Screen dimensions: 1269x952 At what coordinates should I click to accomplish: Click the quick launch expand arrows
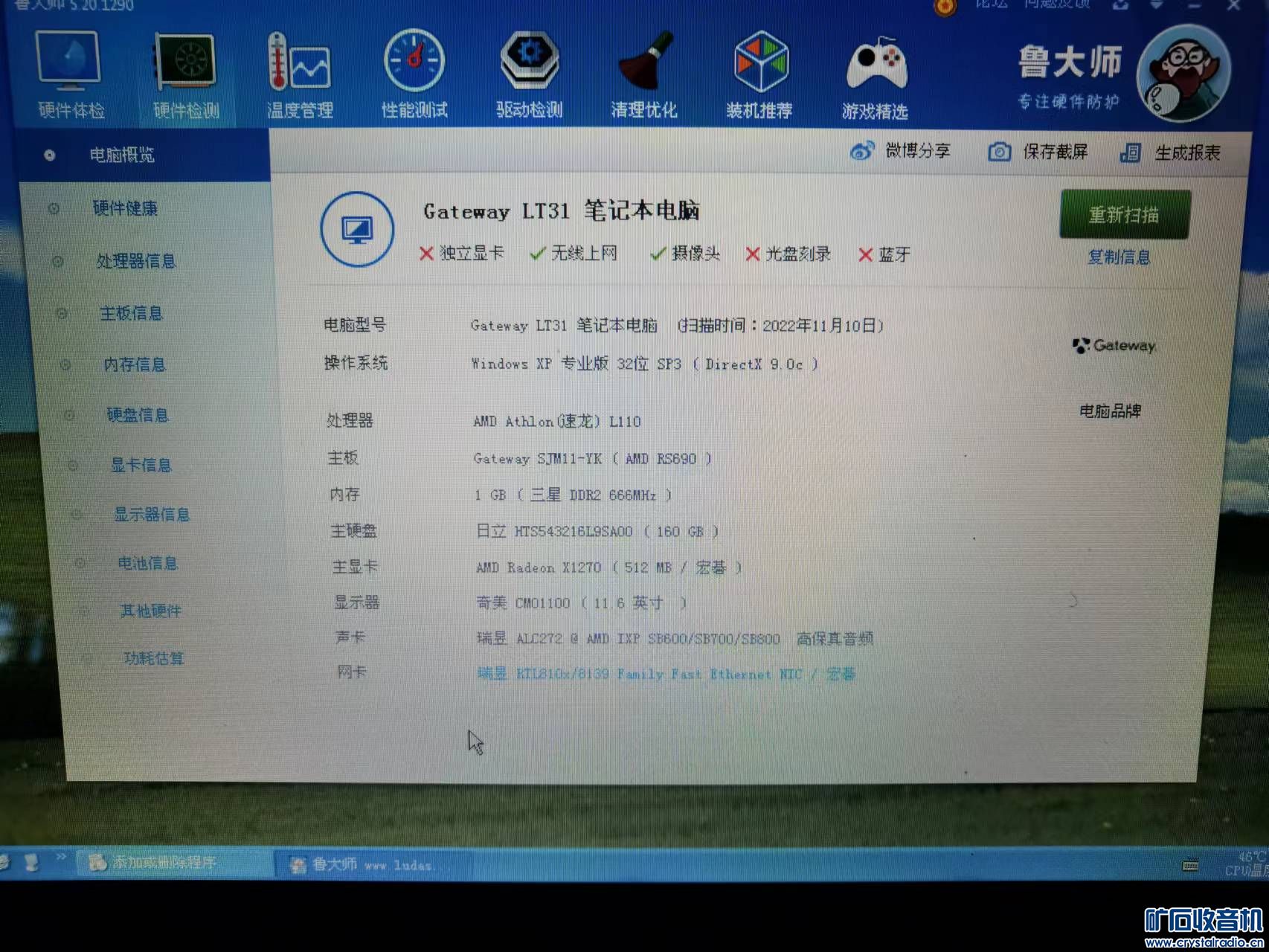pos(61,858)
